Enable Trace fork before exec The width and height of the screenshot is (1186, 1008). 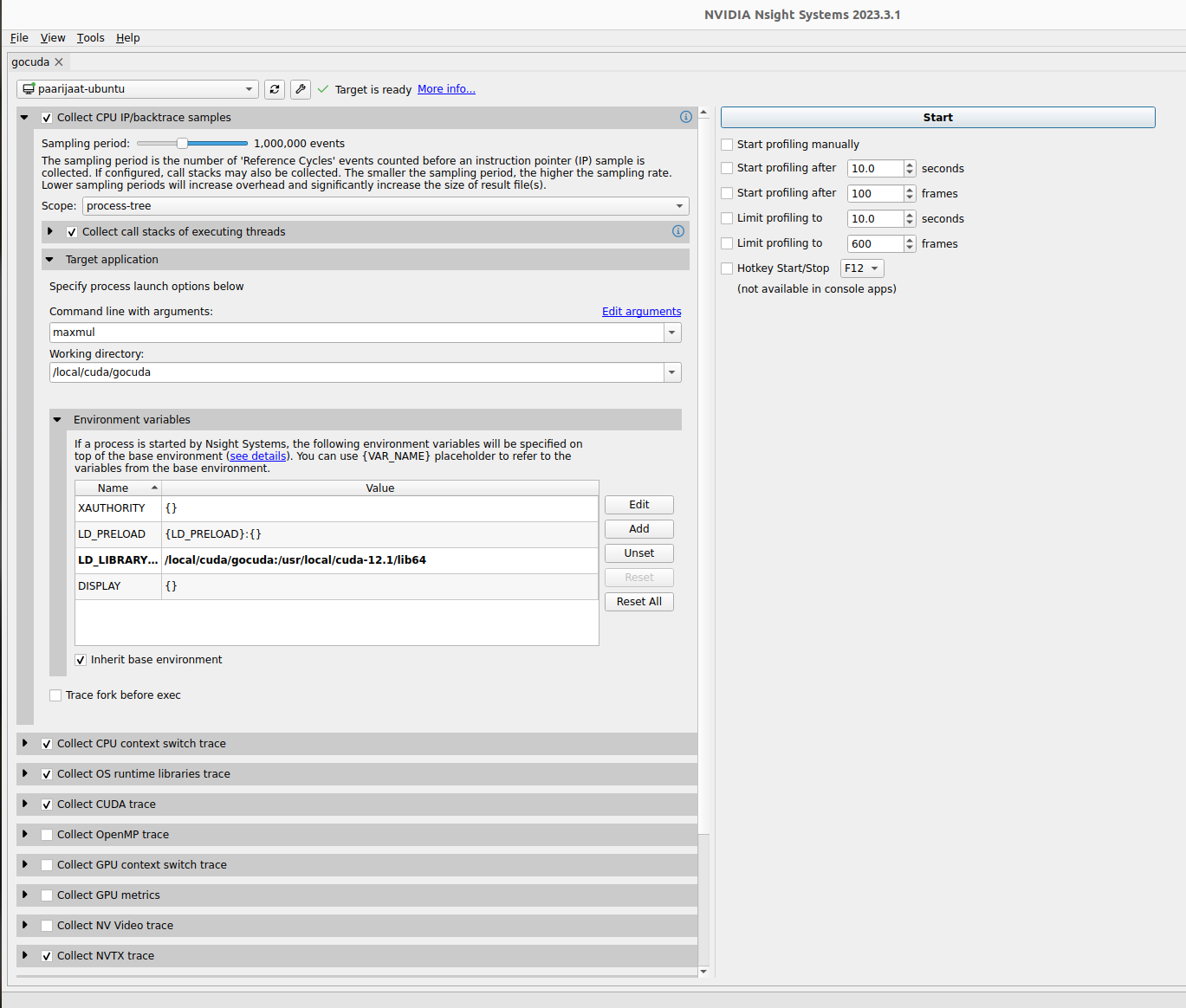[55, 695]
